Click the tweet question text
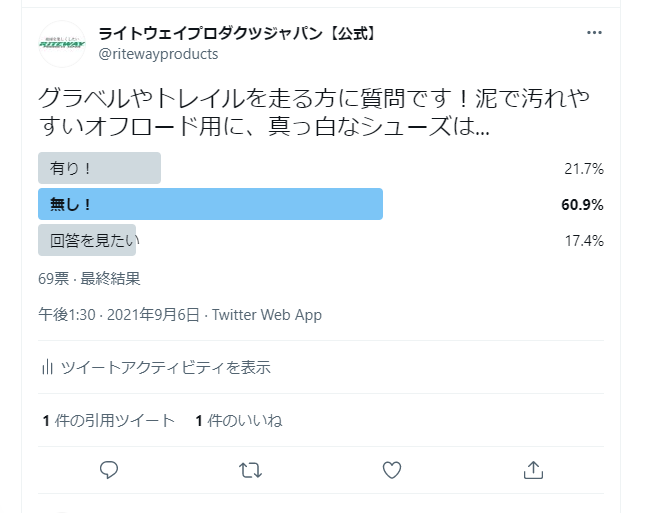The height and width of the screenshot is (513, 645). [x=314, y=112]
